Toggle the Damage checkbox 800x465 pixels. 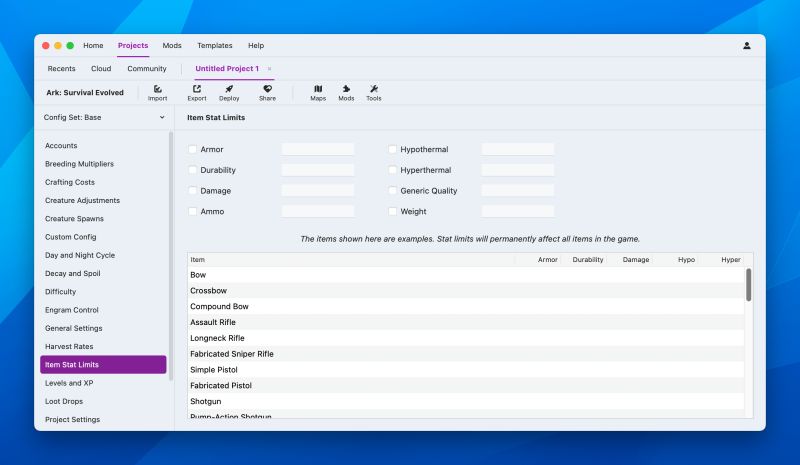[192, 190]
